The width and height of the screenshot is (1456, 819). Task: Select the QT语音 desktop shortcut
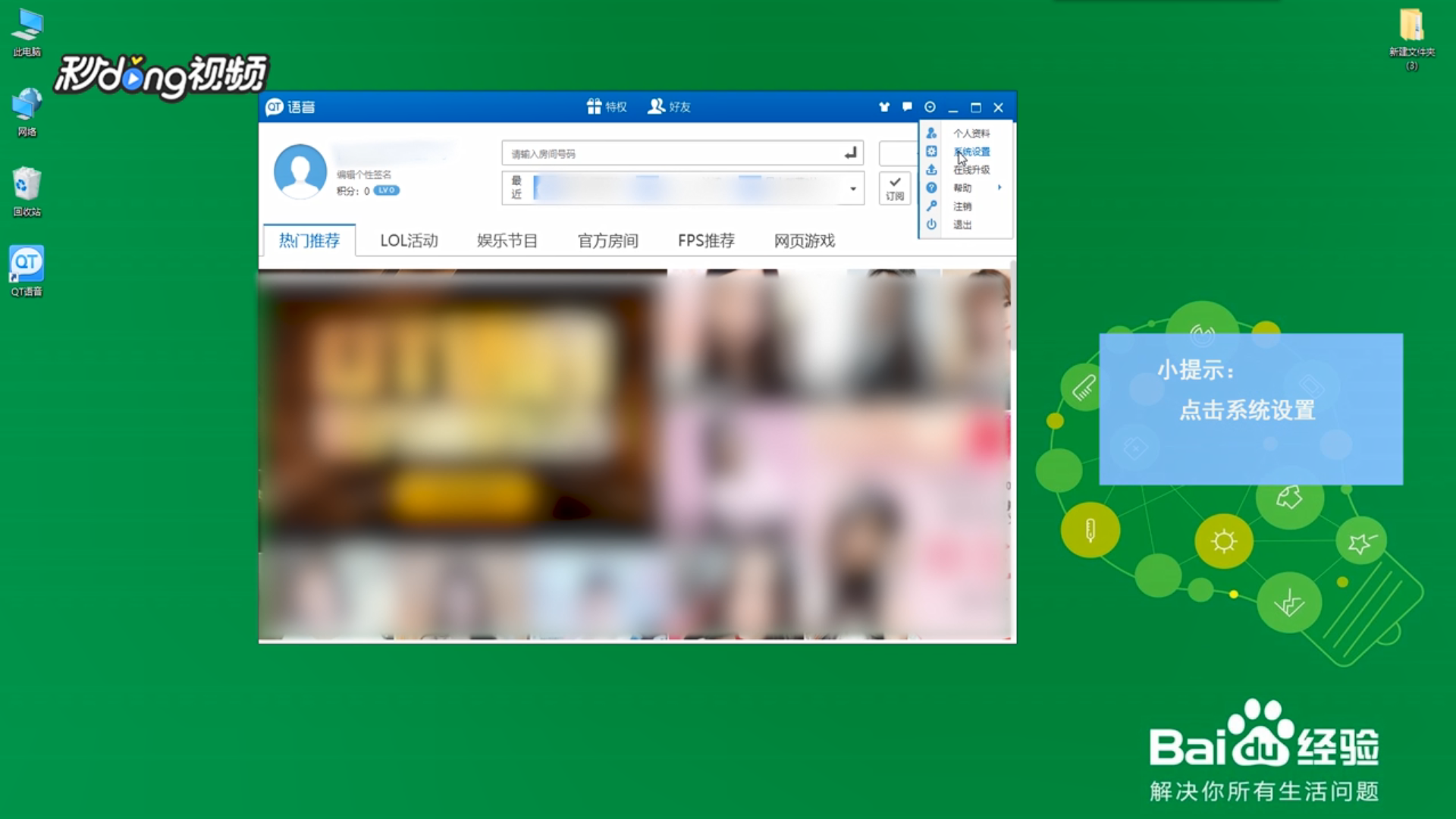point(27,271)
